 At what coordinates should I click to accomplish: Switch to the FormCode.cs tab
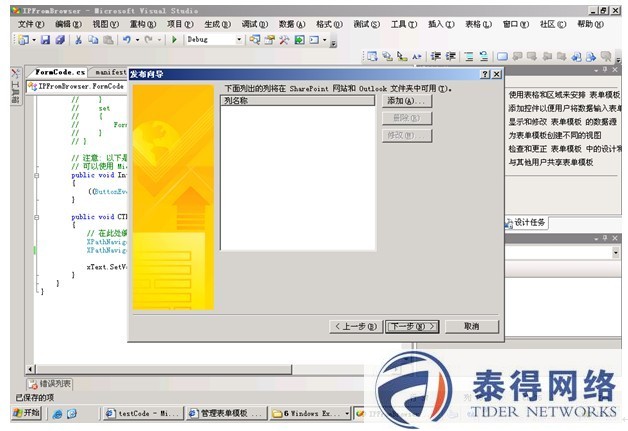[60, 72]
